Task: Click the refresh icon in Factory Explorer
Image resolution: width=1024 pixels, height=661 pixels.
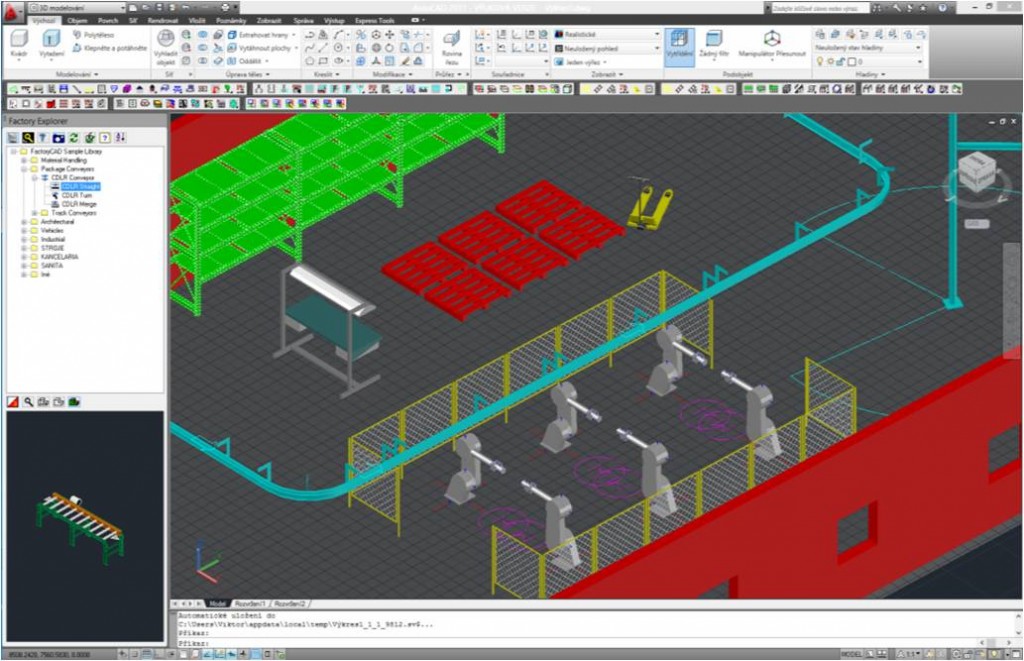Action: tap(73, 137)
